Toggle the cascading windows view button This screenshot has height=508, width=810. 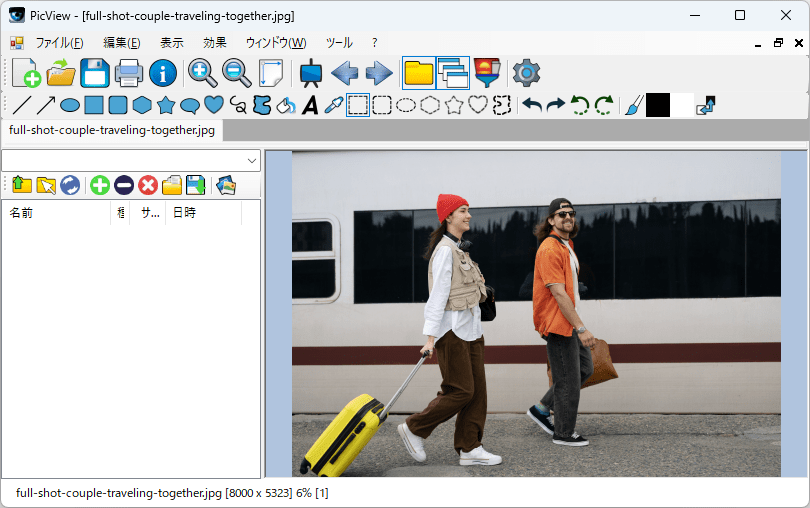pyautogui.click(x=453, y=73)
